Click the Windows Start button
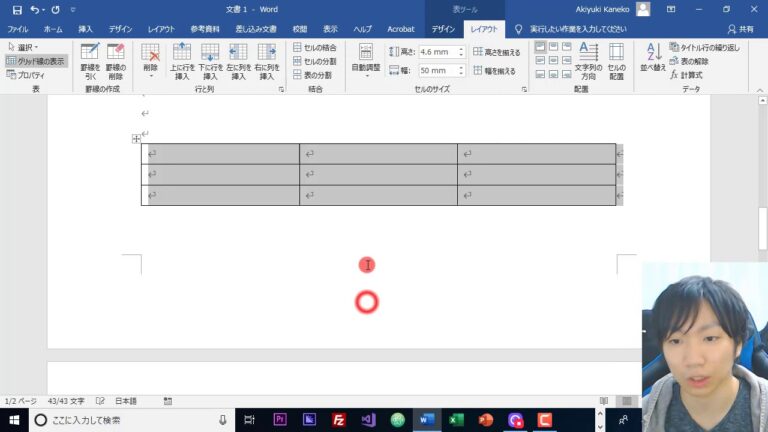The height and width of the screenshot is (432, 768). (x=14, y=420)
